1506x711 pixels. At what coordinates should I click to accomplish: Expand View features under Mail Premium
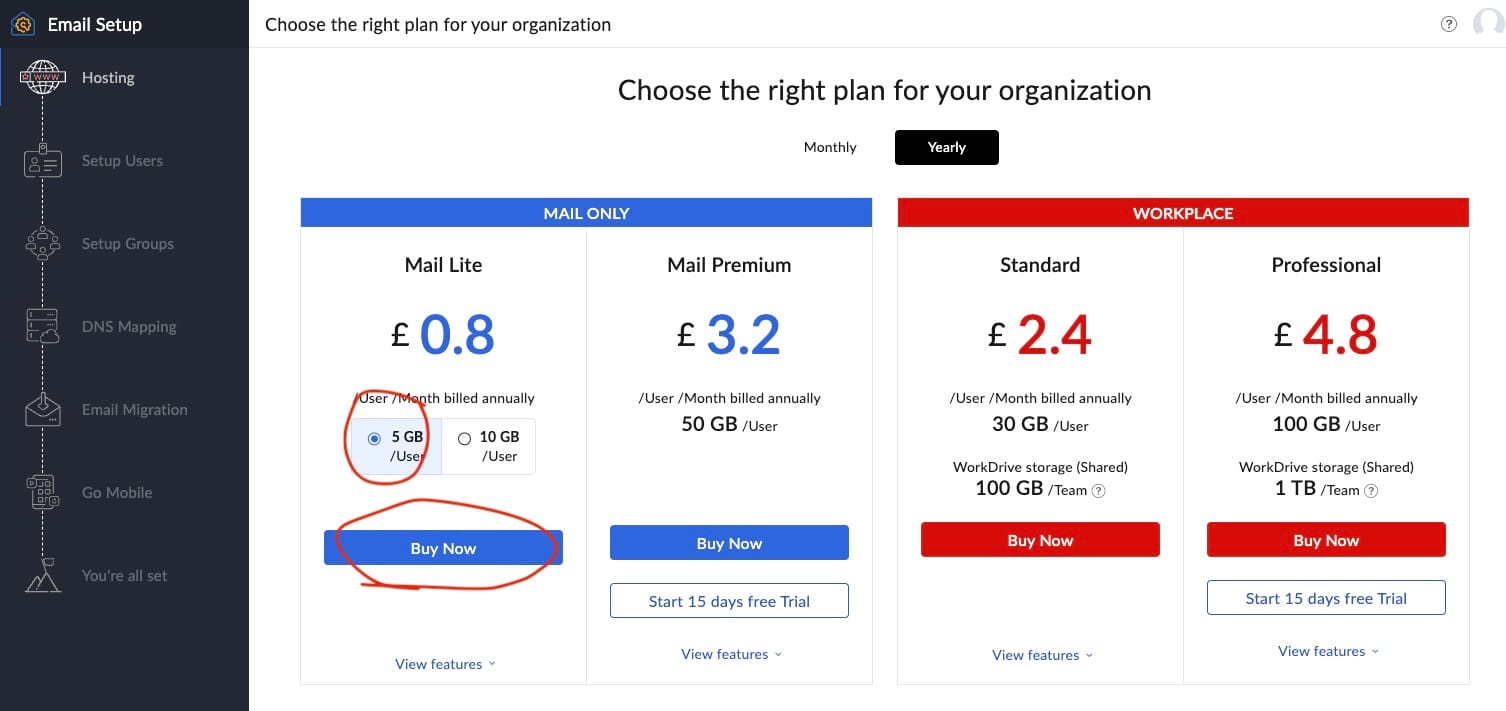click(731, 654)
